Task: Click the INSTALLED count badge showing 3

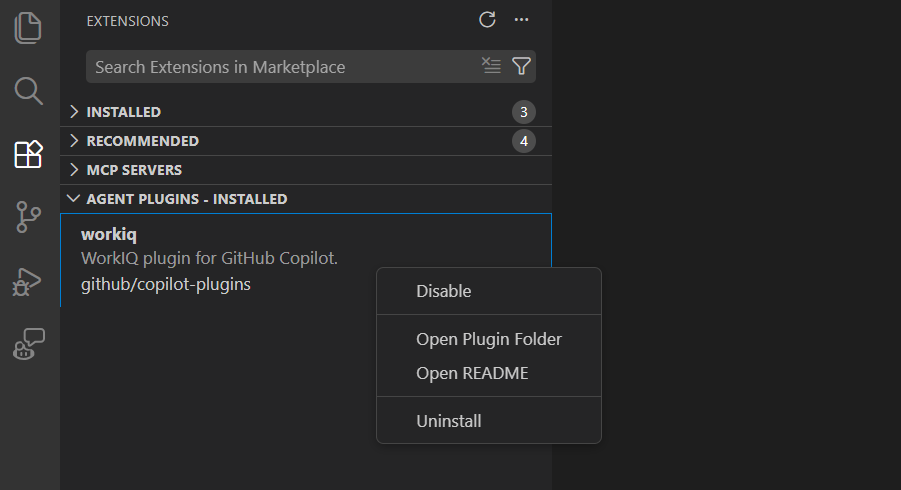Action: click(x=523, y=112)
